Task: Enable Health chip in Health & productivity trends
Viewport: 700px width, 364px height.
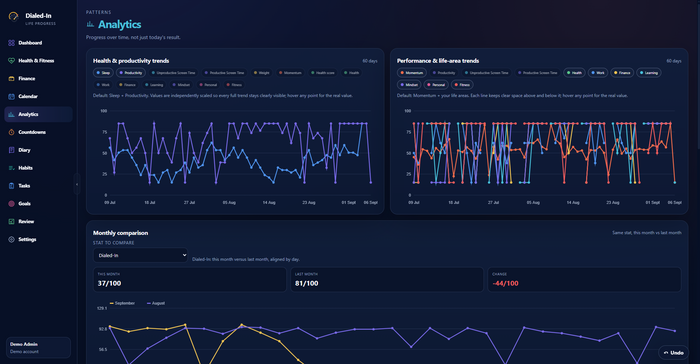Action: click(351, 73)
